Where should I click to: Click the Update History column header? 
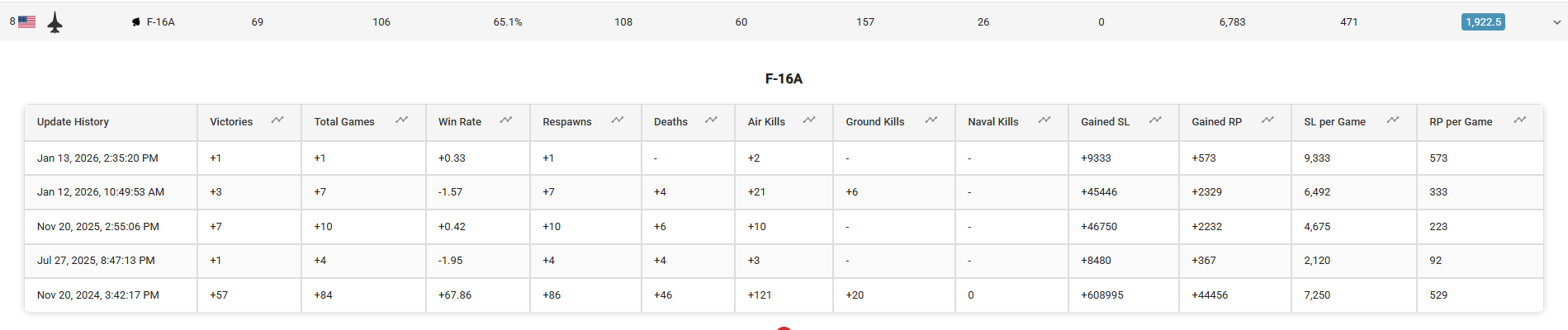tap(73, 122)
